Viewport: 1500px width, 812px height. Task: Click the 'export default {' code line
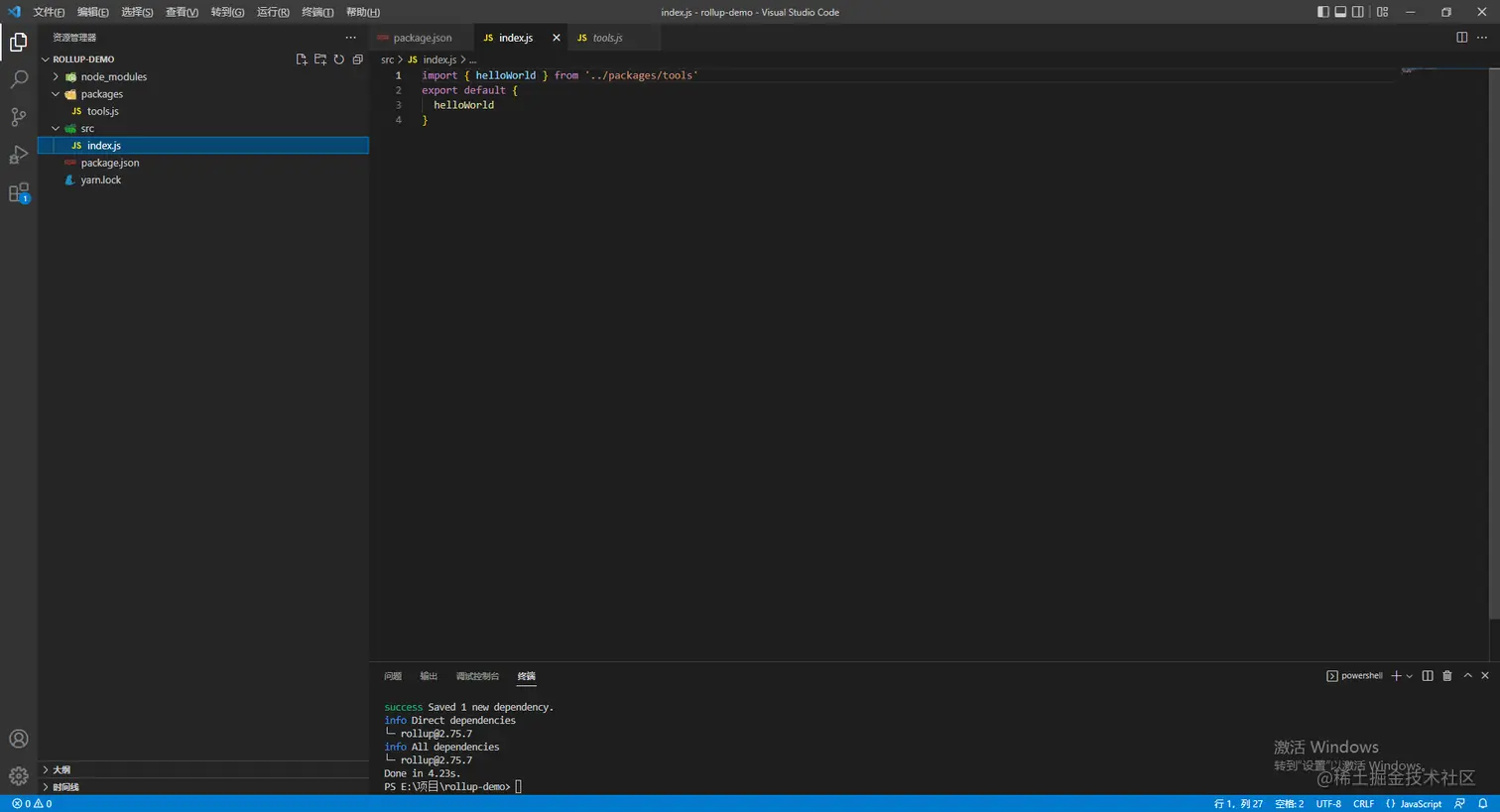(x=469, y=90)
